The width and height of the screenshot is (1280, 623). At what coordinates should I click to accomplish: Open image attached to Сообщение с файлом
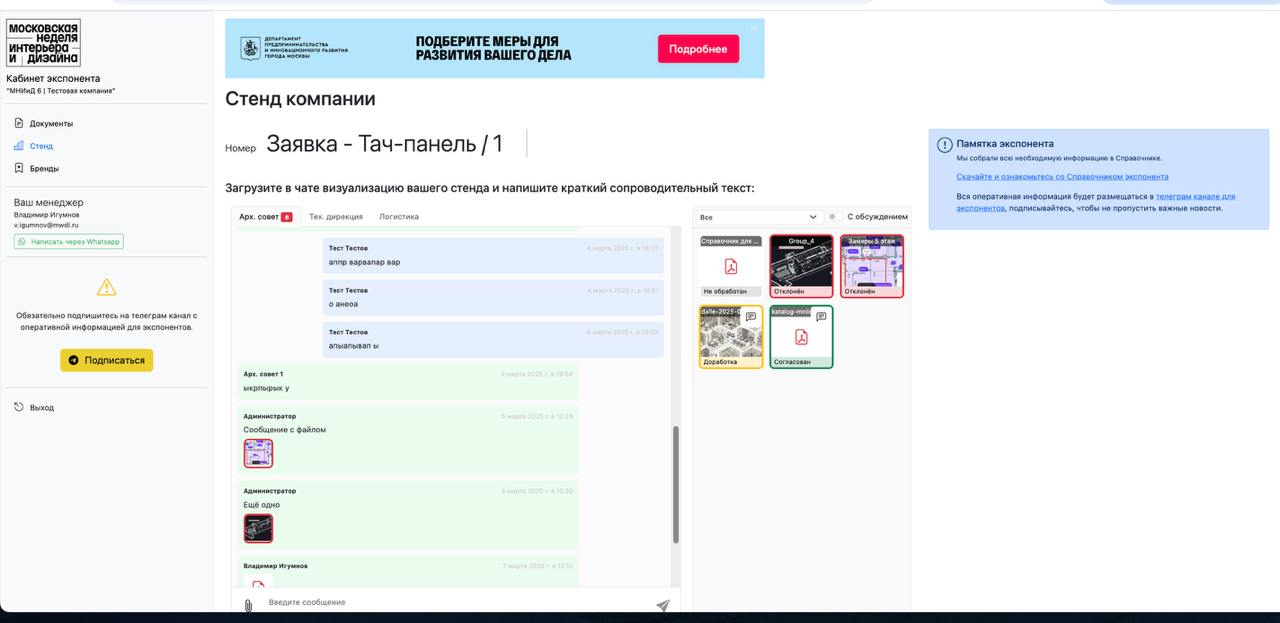click(x=258, y=454)
